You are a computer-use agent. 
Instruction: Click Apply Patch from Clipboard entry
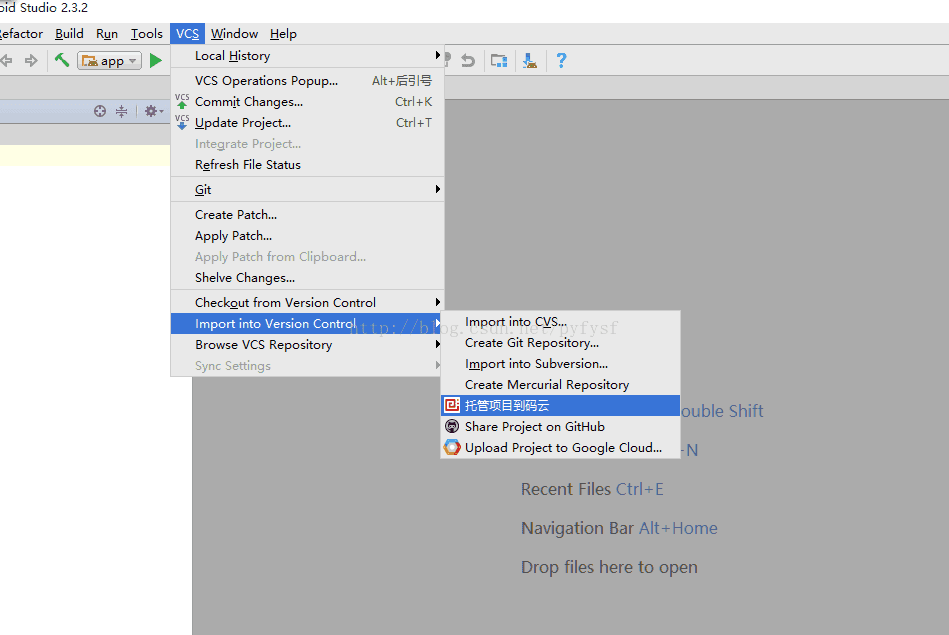[x=307, y=257]
